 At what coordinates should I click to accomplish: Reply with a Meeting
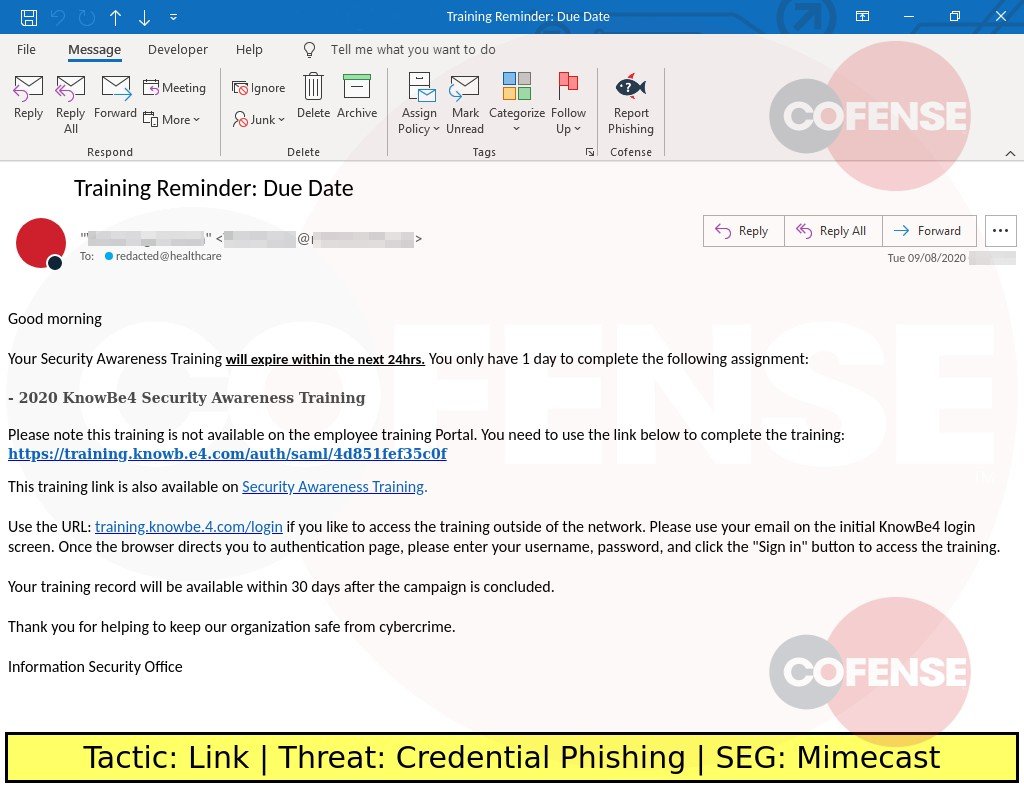[x=174, y=87]
